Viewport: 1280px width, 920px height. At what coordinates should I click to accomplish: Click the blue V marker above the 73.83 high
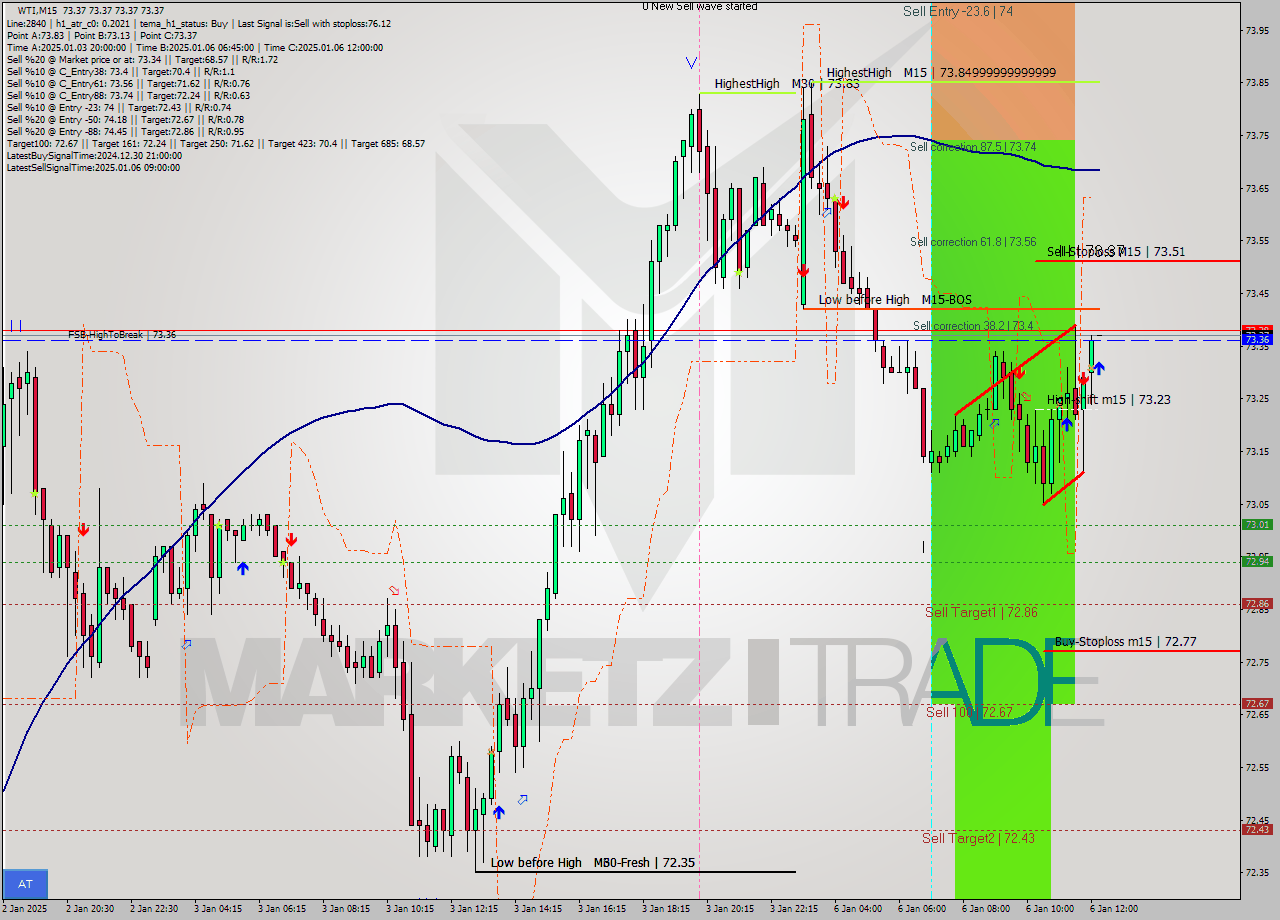[x=691, y=63]
